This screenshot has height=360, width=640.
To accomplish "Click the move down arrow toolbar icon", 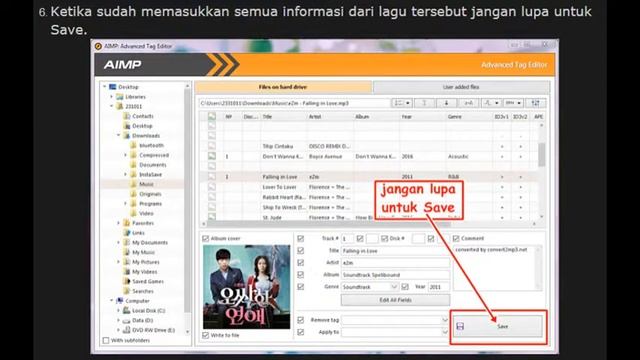I will [x=446, y=103].
